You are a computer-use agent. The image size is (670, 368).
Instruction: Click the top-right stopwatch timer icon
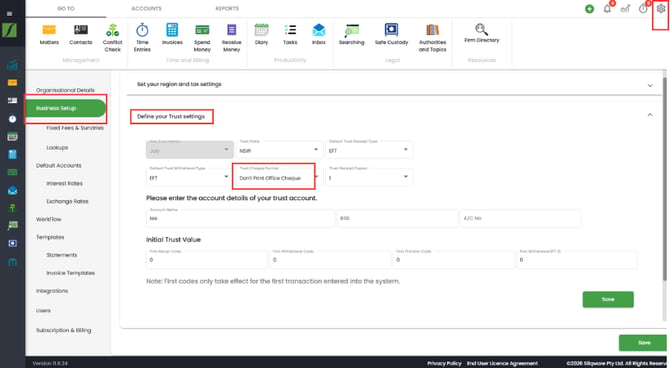643,9
